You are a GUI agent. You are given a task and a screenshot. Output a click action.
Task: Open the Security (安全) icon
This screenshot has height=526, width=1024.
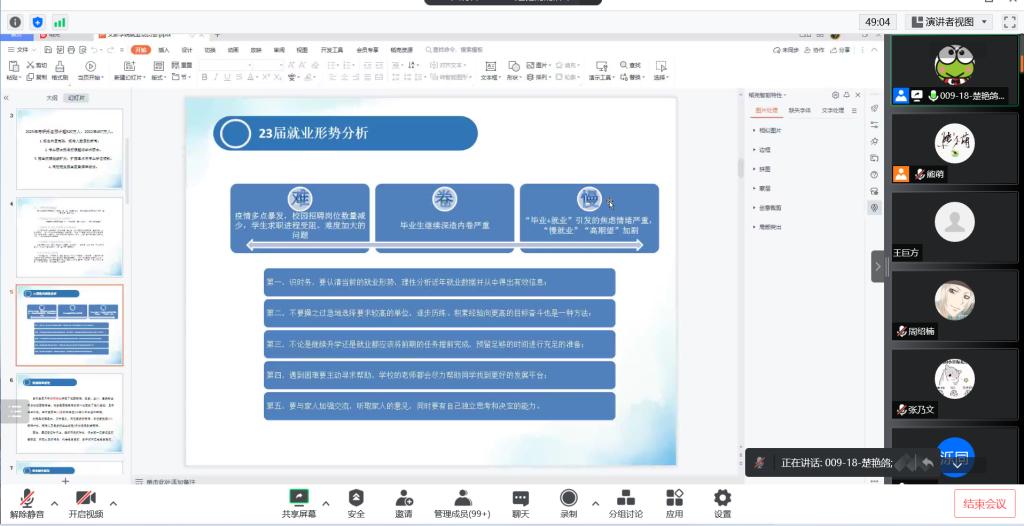[x=356, y=498]
